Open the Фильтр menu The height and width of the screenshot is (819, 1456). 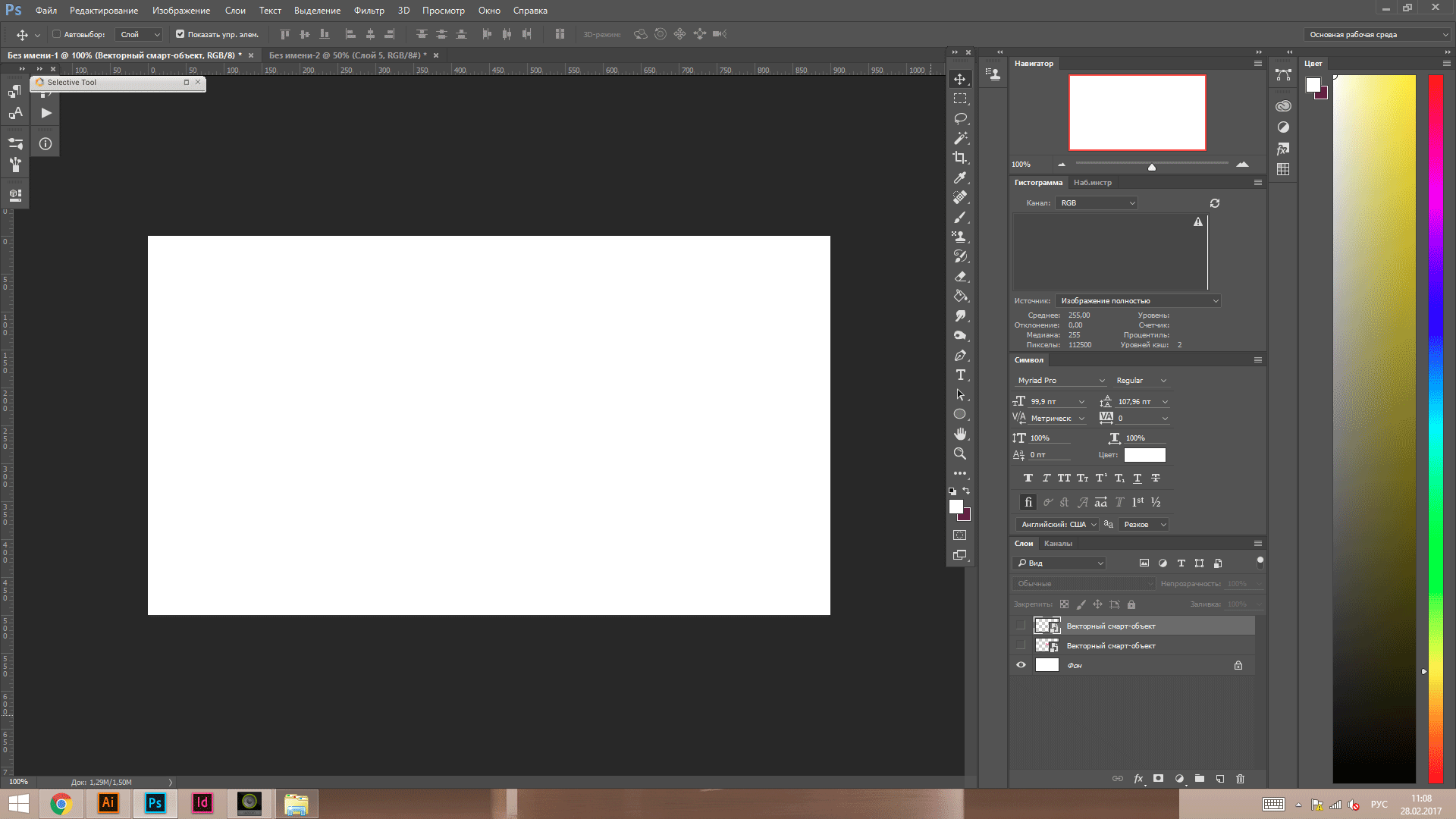pyautogui.click(x=369, y=11)
